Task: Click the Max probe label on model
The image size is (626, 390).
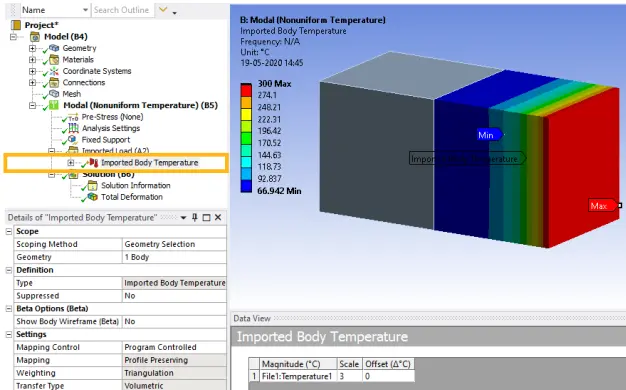Action: click(602, 206)
